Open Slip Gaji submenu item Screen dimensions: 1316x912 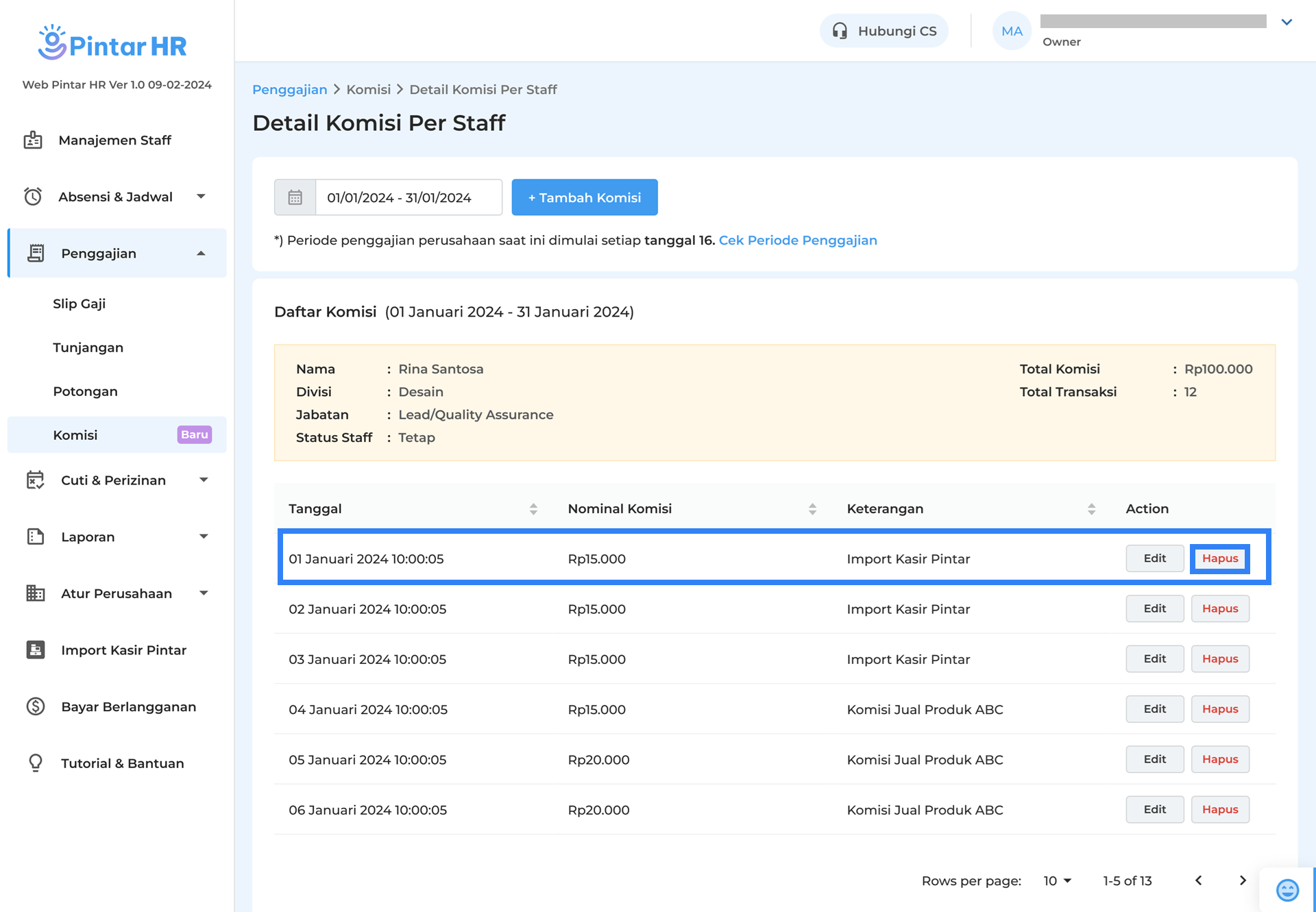pos(80,304)
